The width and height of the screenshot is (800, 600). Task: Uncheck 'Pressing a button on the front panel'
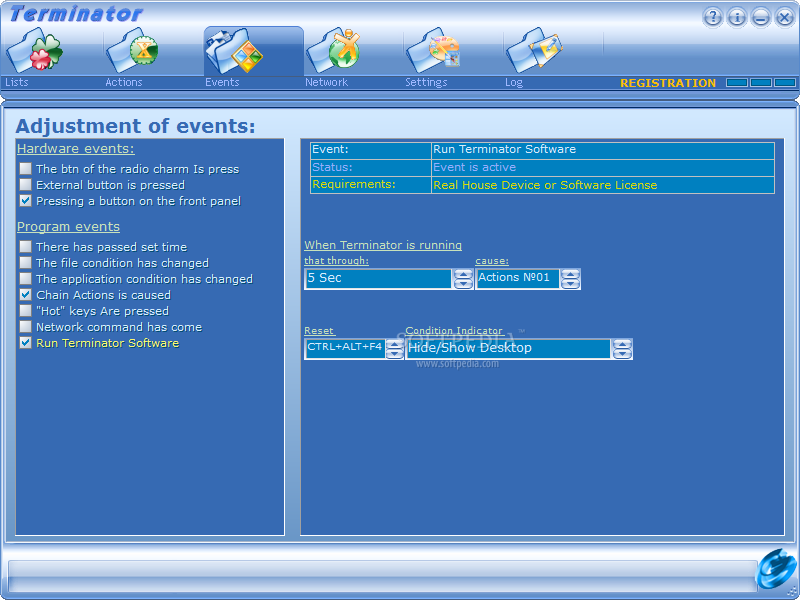26,201
